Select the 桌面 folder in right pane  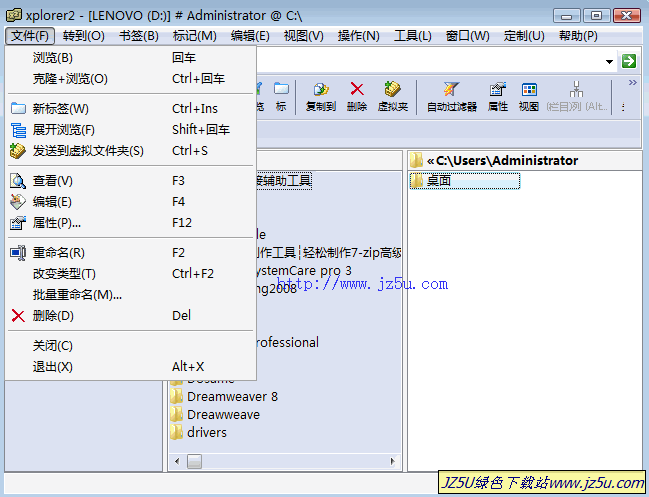438,181
